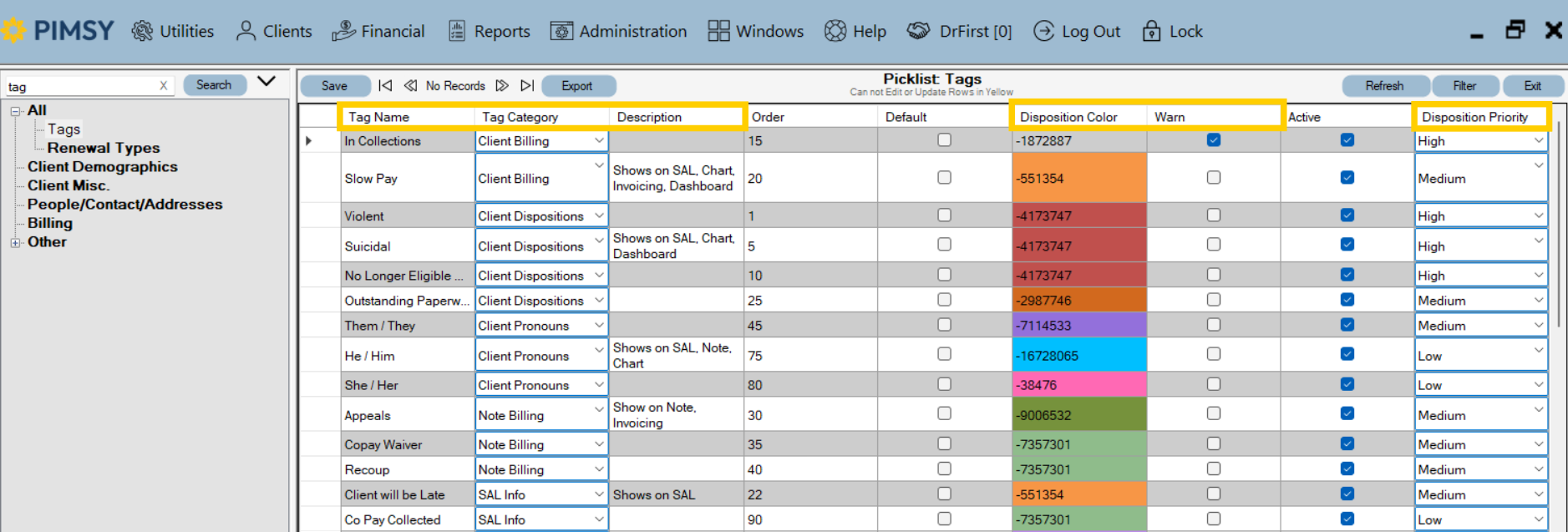Click the Save button
Screen dimensions: 1568x532
[x=334, y=86]
